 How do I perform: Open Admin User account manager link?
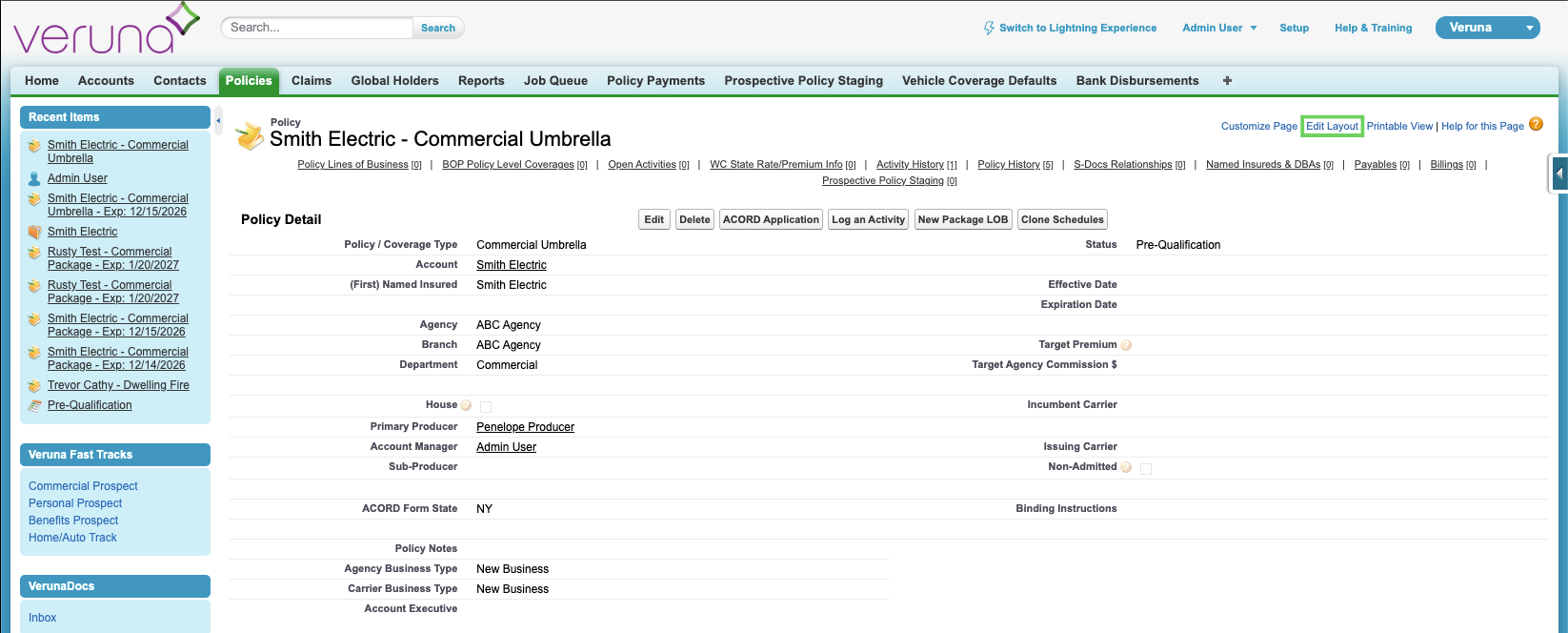click(x=506, y=447)
